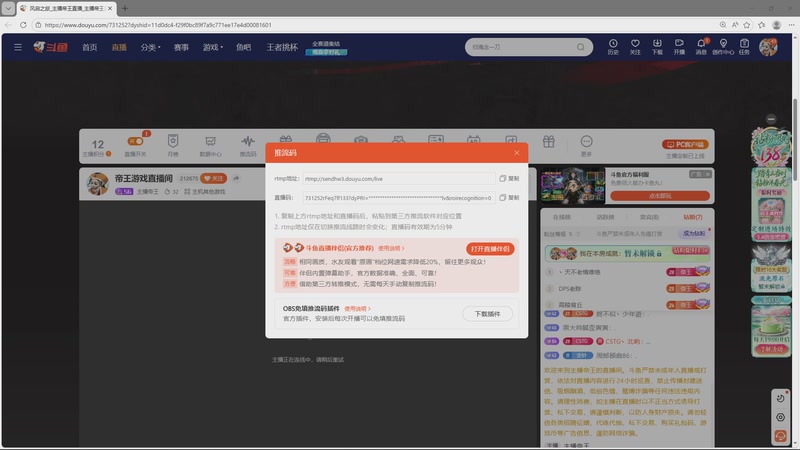Viewport: 800px width, 450px height.
Task: Expand the 游戏 games dropdown
Action: click(x=213, y=47)
